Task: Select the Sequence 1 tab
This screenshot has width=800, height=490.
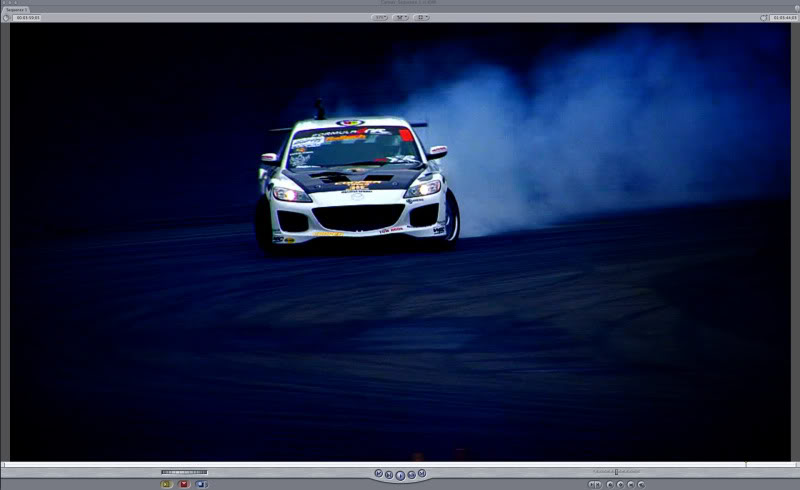Action: pos(16,10)
